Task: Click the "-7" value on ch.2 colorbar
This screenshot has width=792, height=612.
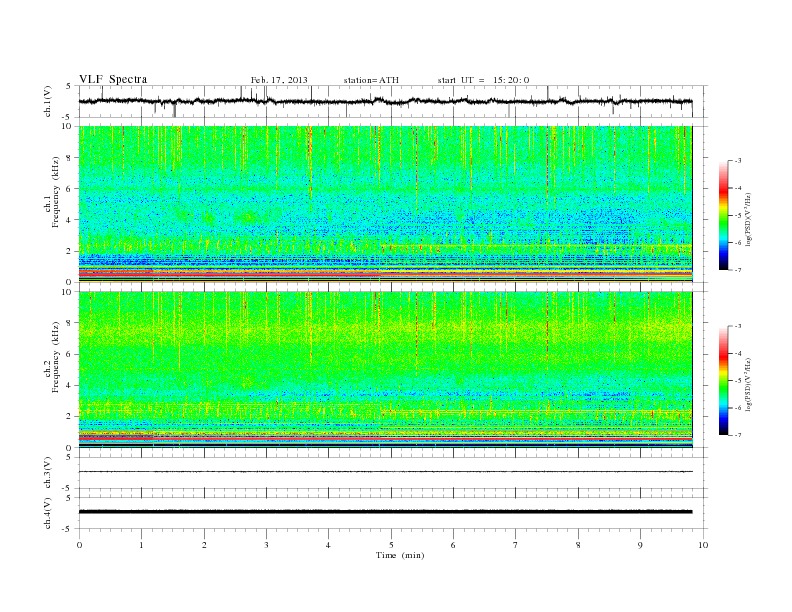Action: 737,435
